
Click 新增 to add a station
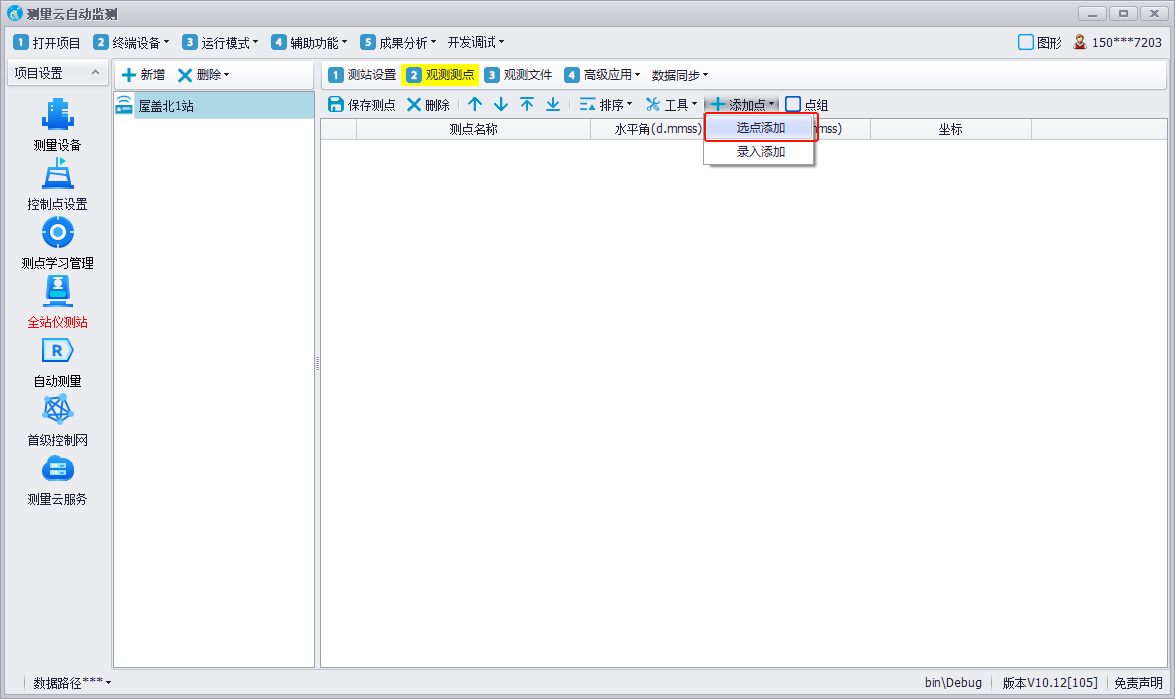(143, 75)
